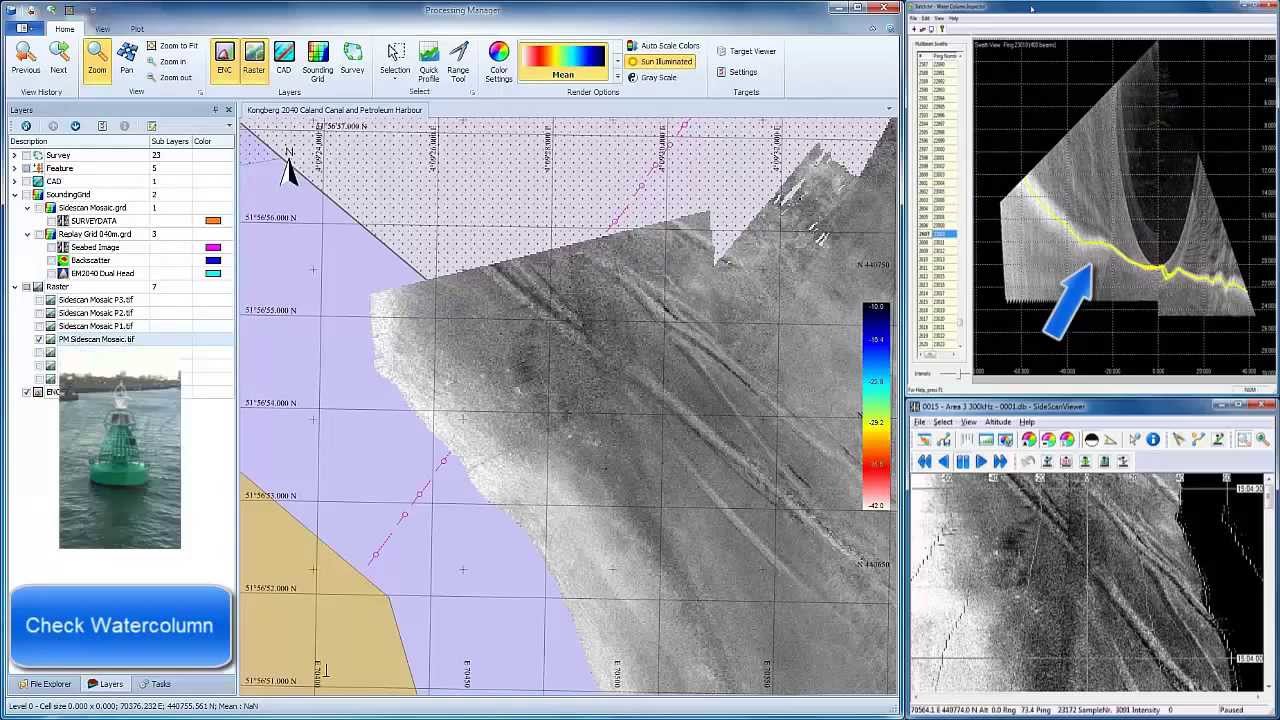Expand the Survey layer group
Screen dimensions: 1280x720
(x=14, y=155)
